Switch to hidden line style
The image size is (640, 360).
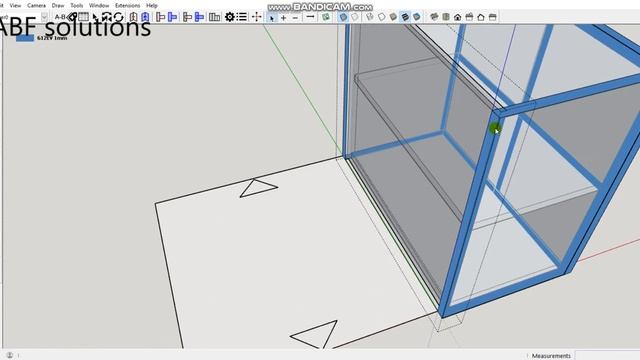click(382, 17)
